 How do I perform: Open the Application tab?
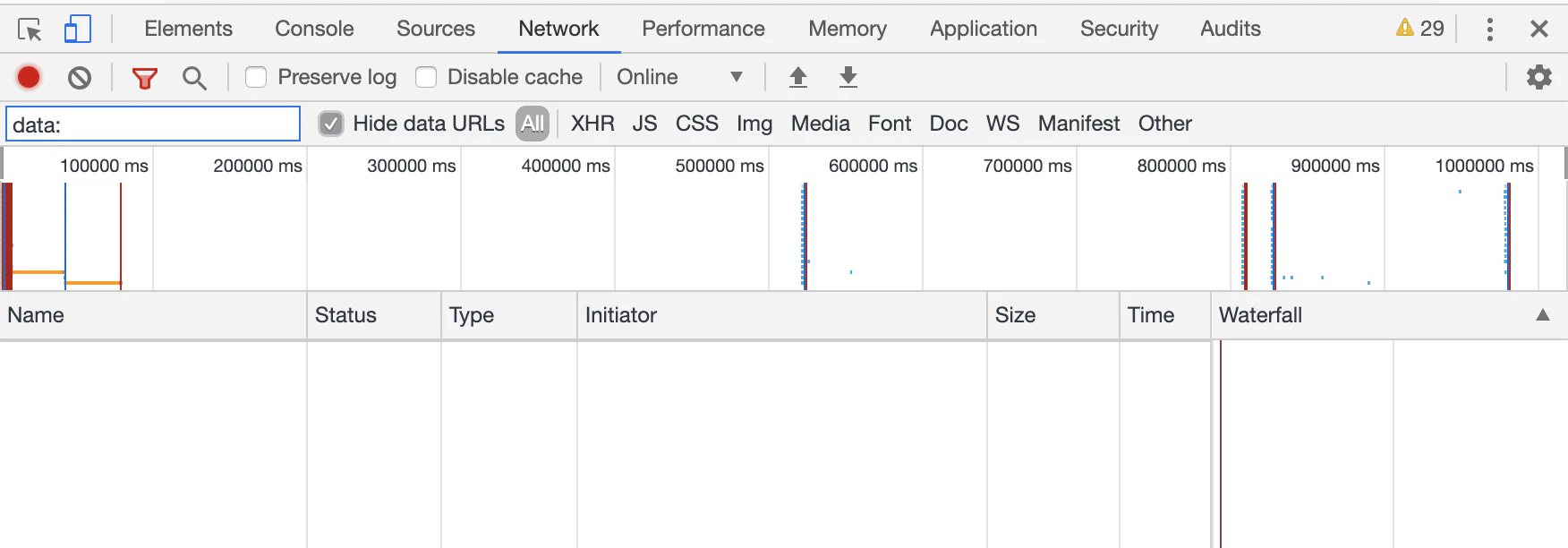(x=984, y=29)
